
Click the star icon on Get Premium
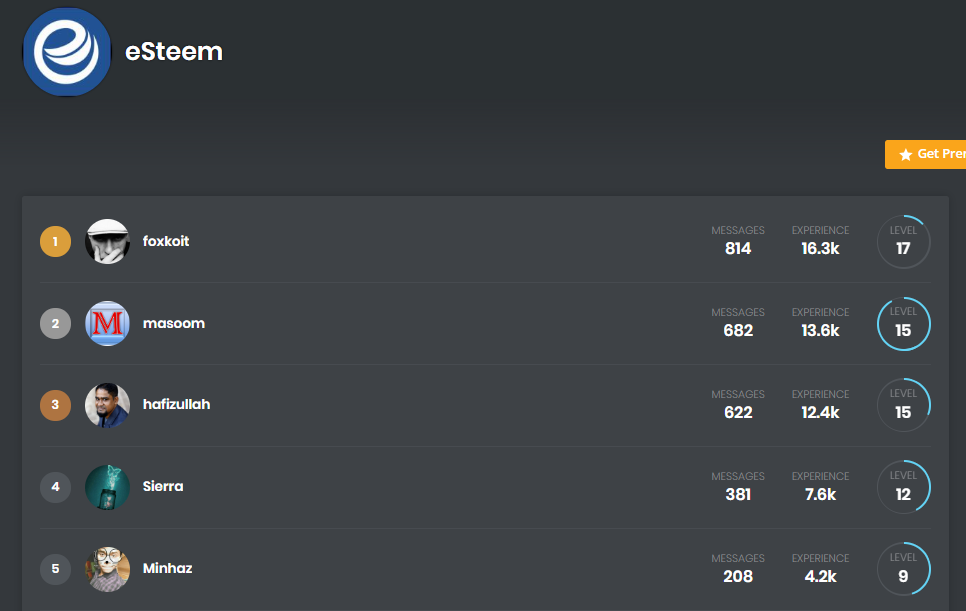905,155
